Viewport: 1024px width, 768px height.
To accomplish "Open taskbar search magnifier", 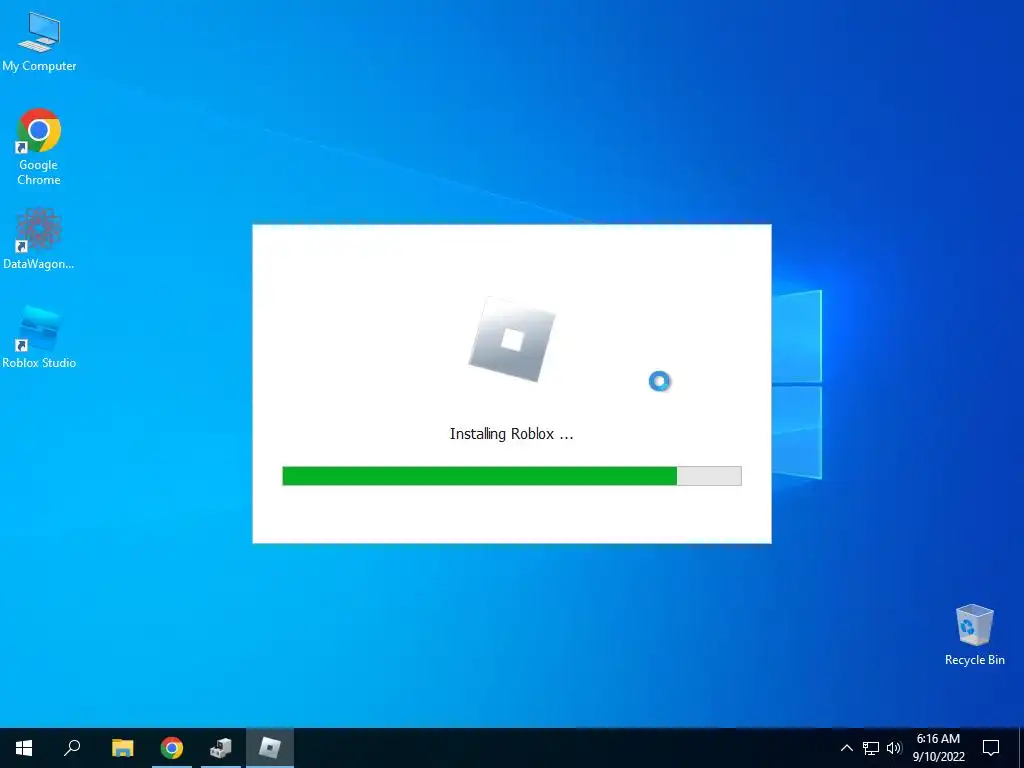I will [72, 748].
